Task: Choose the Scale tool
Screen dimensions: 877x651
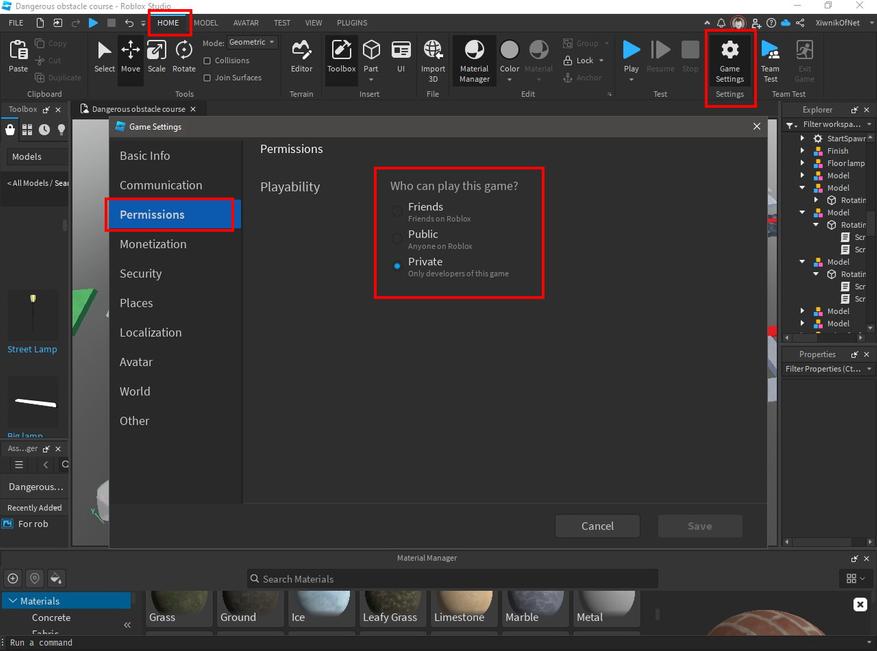Action: click(x=157, y=56)
